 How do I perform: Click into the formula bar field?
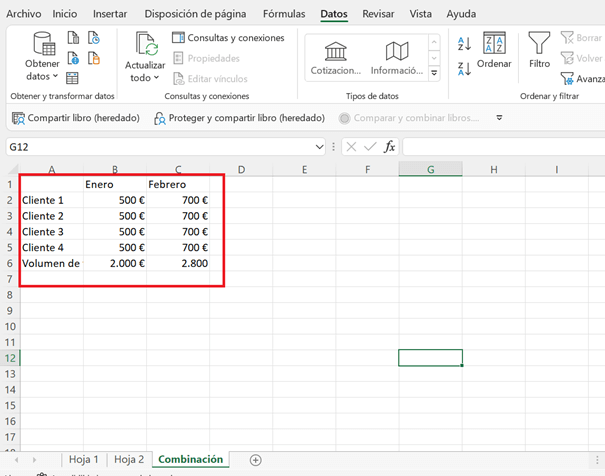[x=504, y=147]
